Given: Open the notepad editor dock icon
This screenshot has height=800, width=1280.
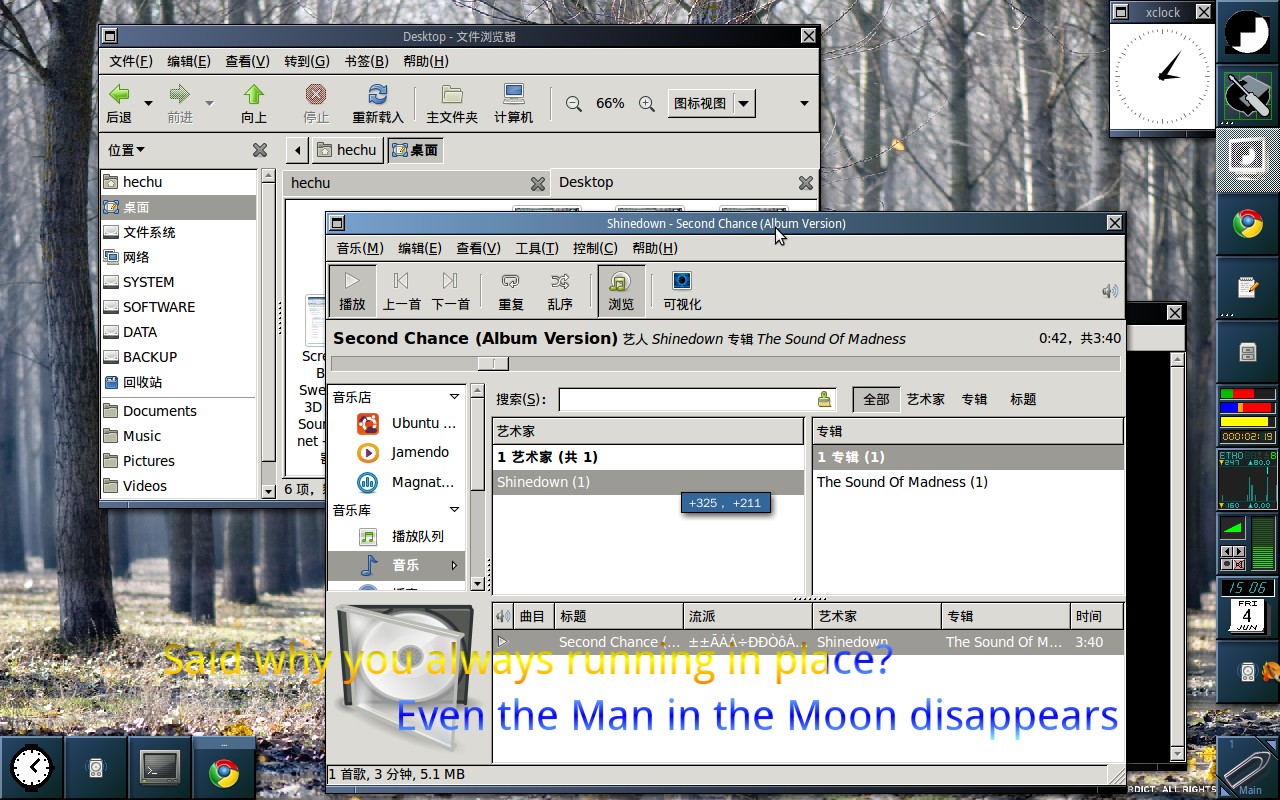Looking at the screenshot, I should (1247, 287).
